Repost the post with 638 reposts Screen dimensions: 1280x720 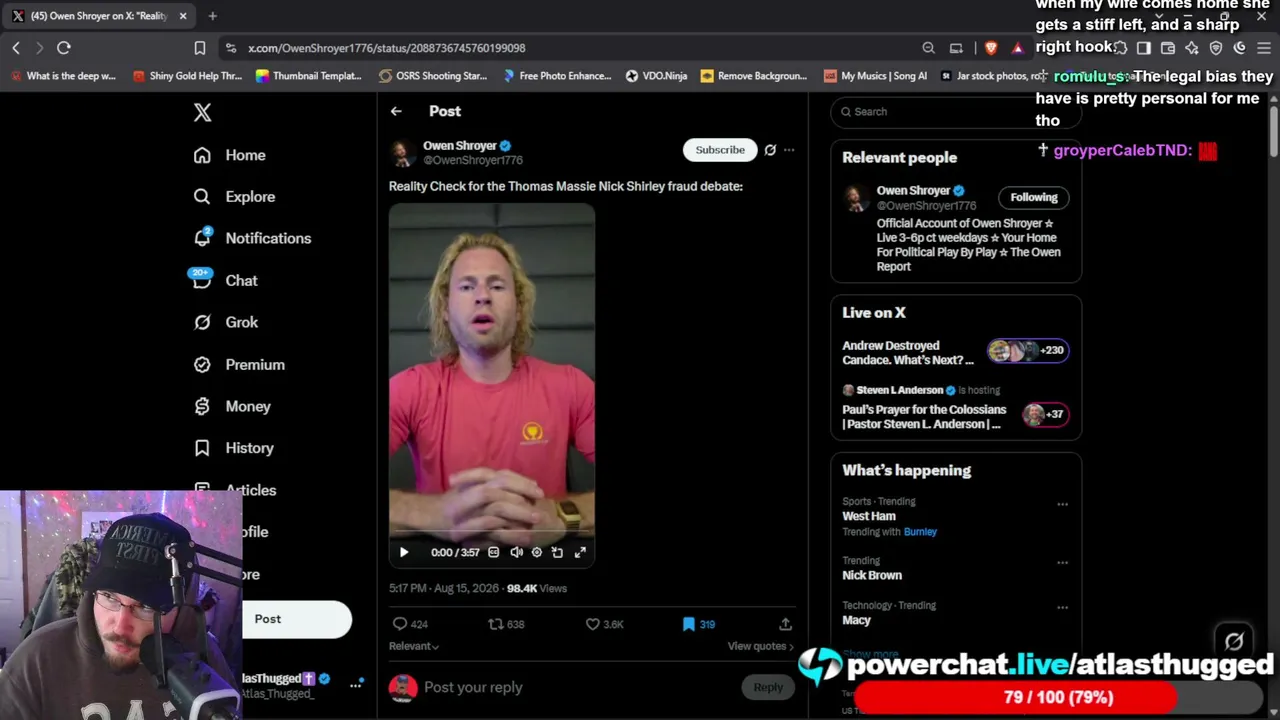(506, 624)
